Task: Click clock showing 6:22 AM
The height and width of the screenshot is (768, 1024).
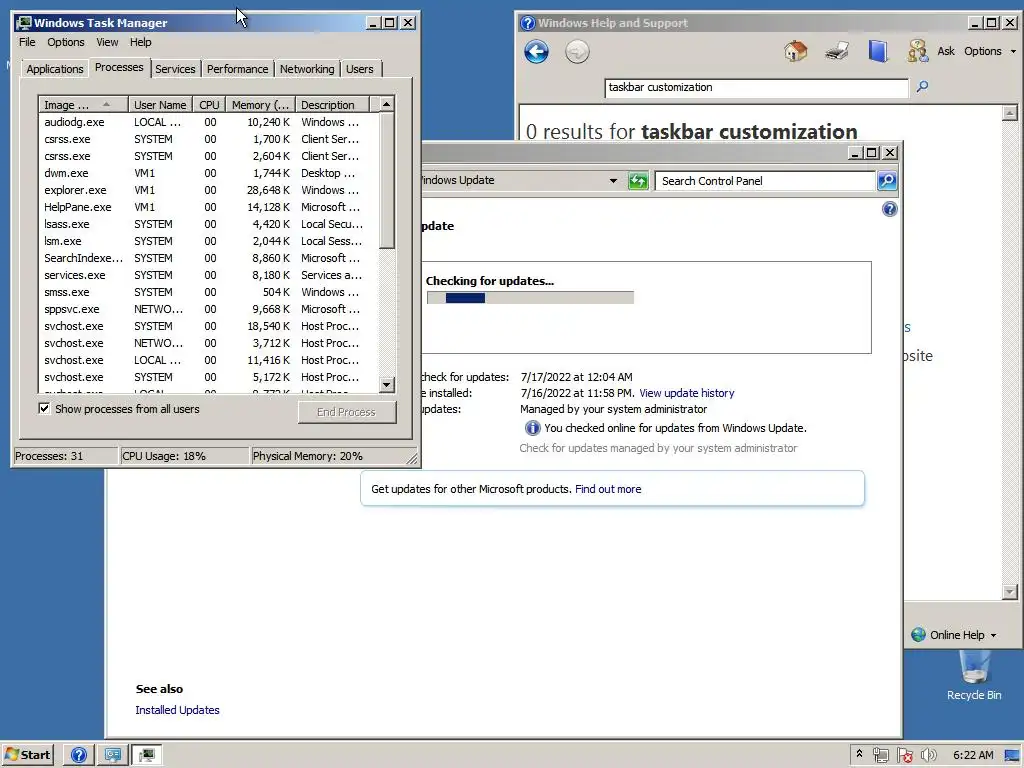Action: 973,755
